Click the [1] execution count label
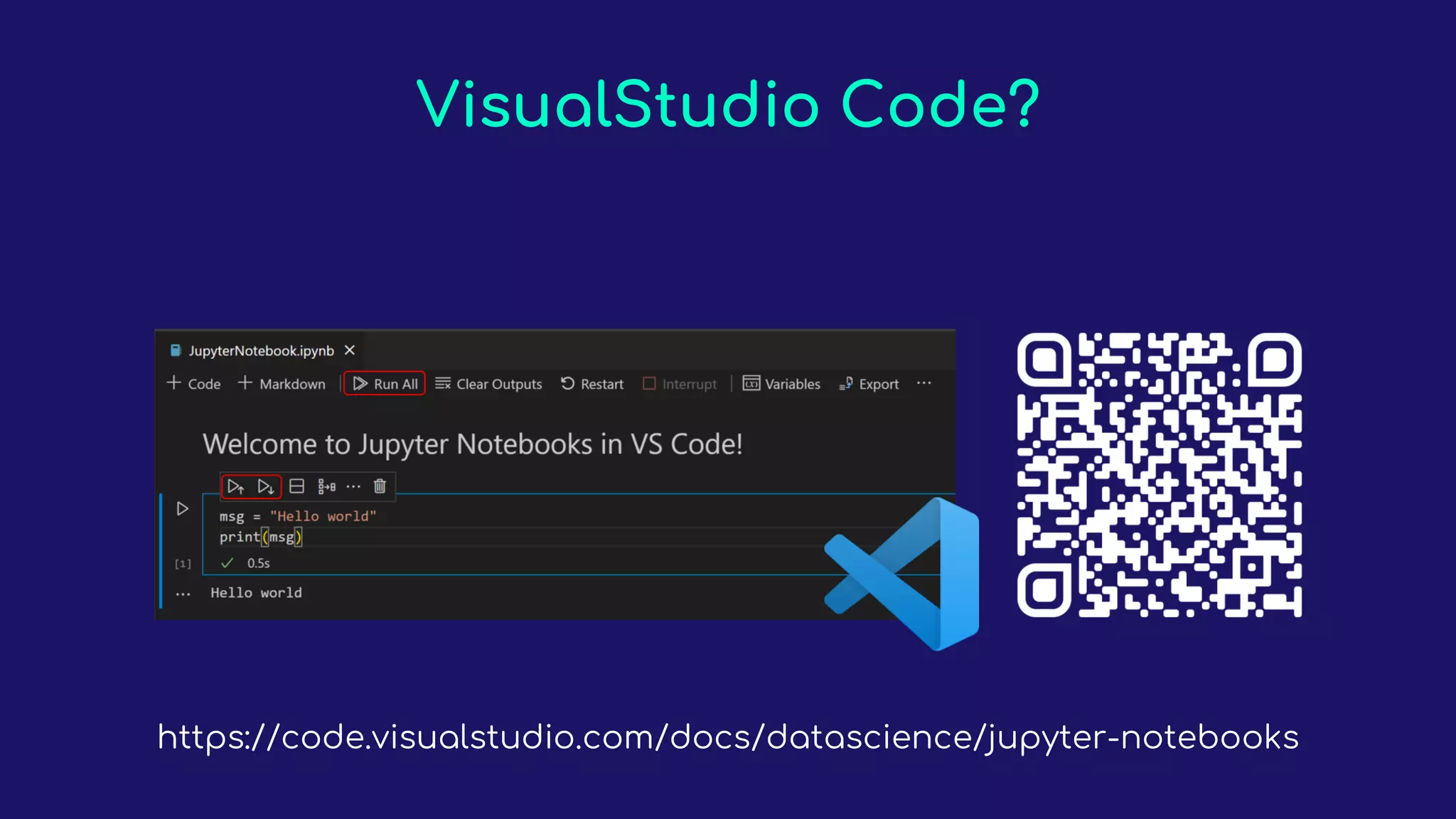The width and height of the screenshot is (1456, 819). click(183, 564)
